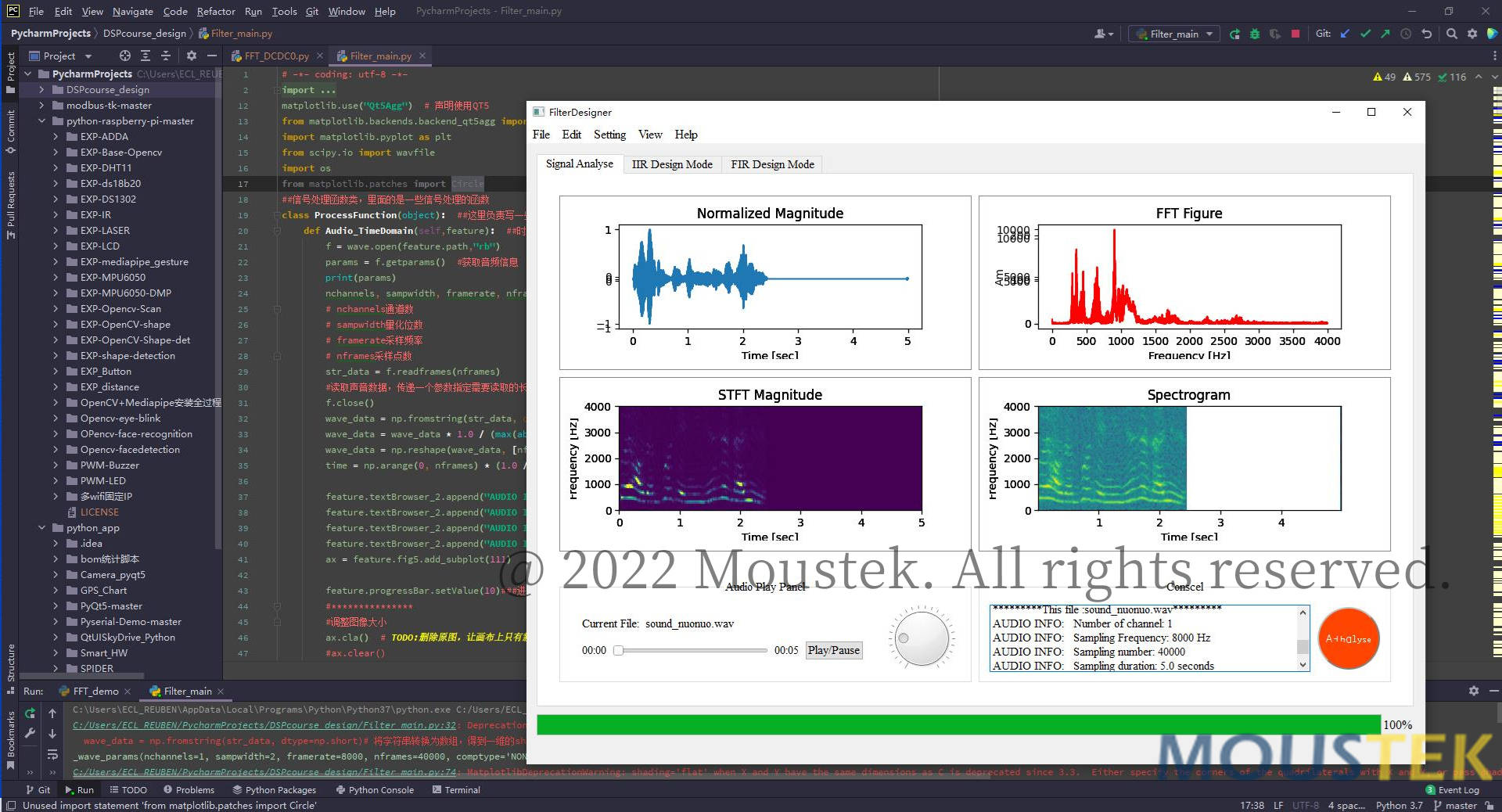This screenshot has width=1502, height=812.
Task: Open PyCharm Refactor menu
Action: click(x=216, y=11)
